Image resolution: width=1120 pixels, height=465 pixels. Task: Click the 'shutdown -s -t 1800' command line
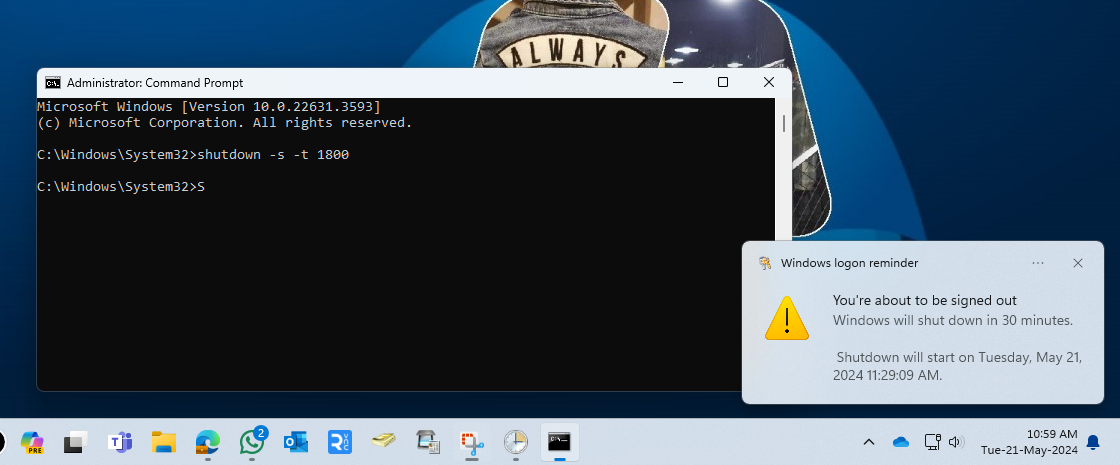(x=193, y=154)
